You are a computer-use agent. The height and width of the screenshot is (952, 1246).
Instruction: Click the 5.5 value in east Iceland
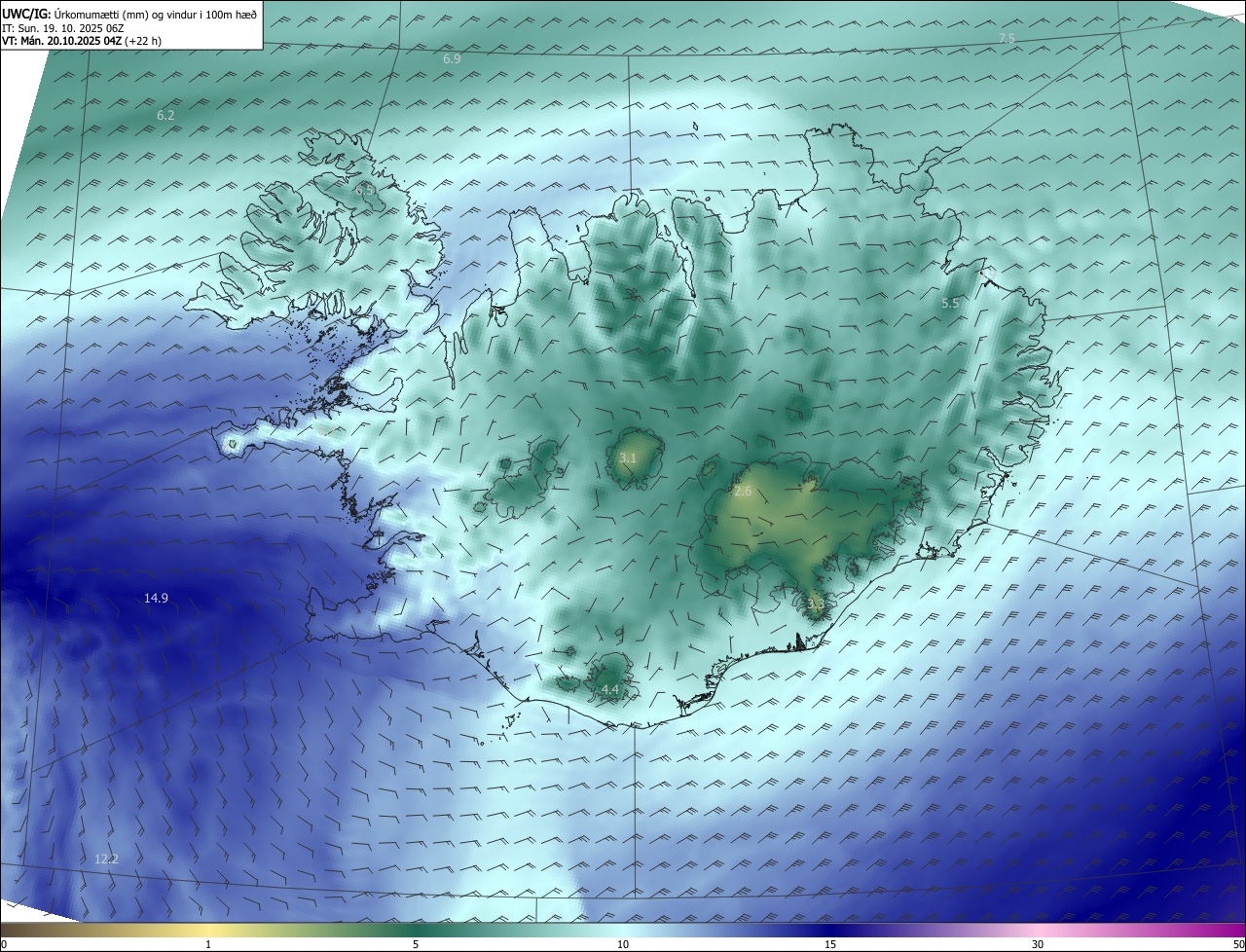[x=950, y=304]
